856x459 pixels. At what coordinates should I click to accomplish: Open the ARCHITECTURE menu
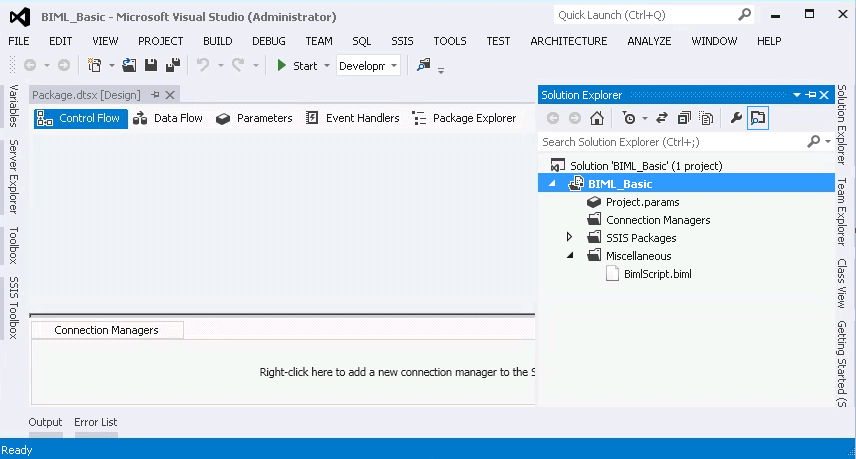(x=569, y=41)
